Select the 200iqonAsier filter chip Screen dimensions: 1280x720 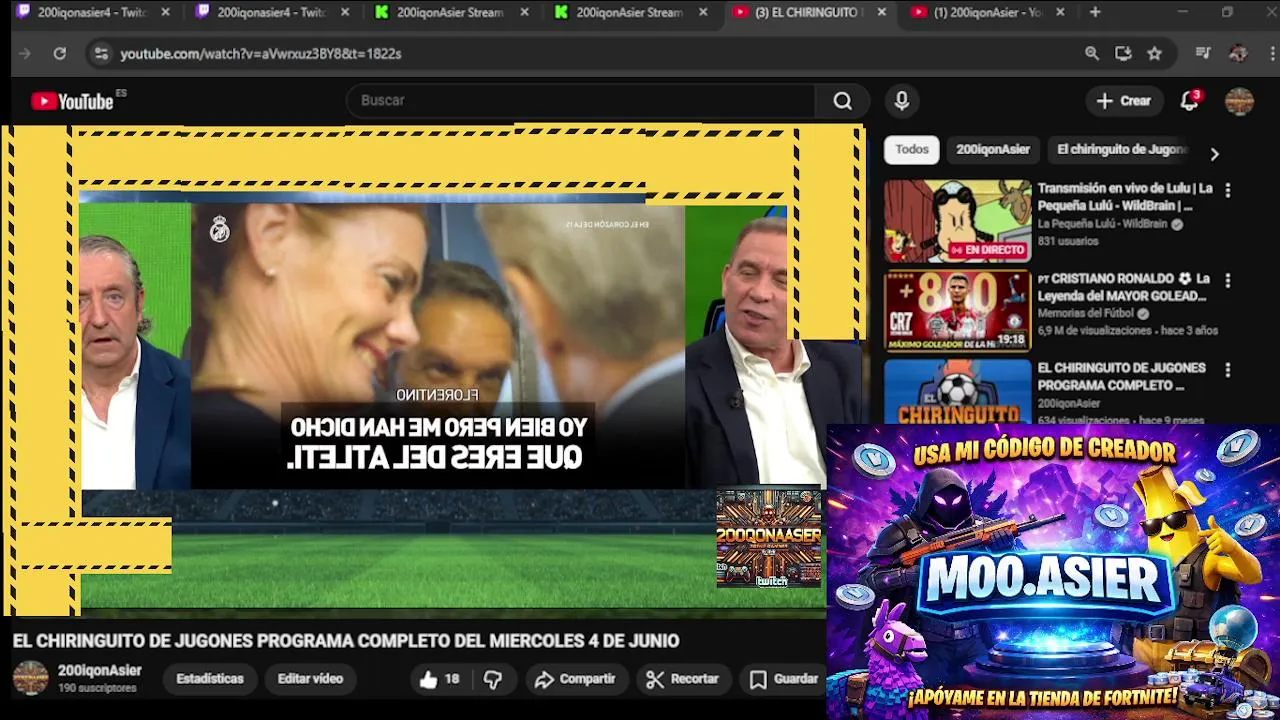993,149
